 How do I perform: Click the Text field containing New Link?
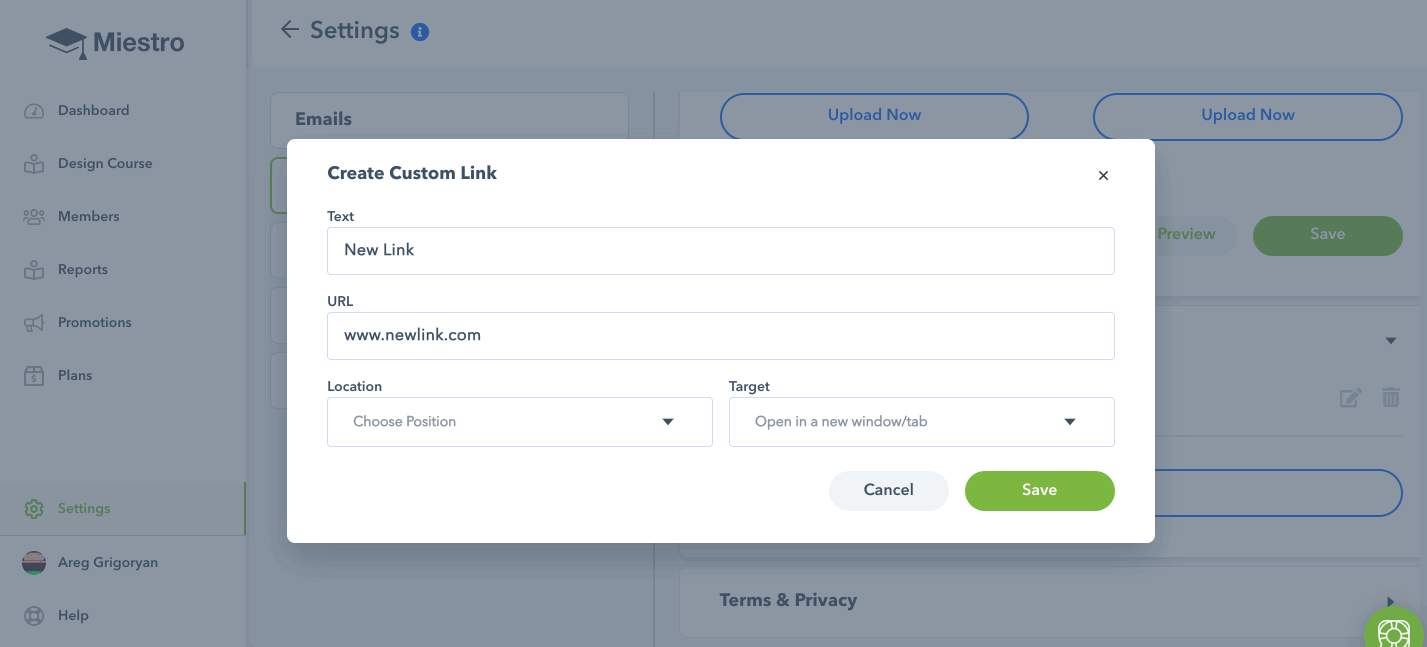coord(721,251)
